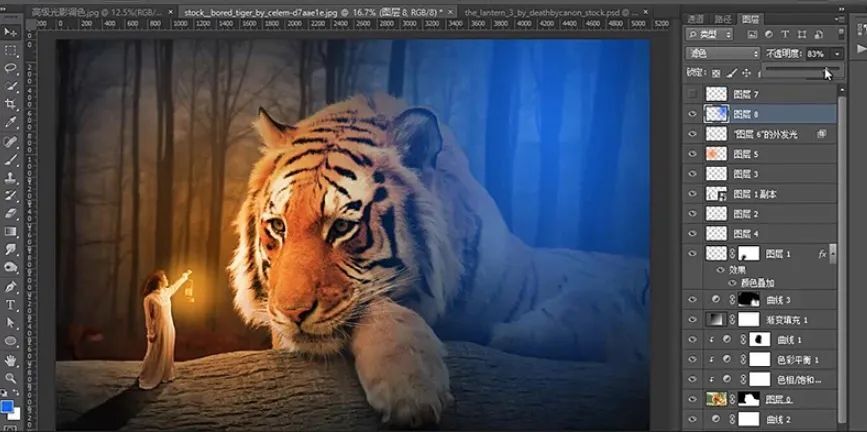Viewport: 867px width, 432px height.
Task: Toggle visibility of 渐变填充 1 layer
Action: click(x=691, y=320)
